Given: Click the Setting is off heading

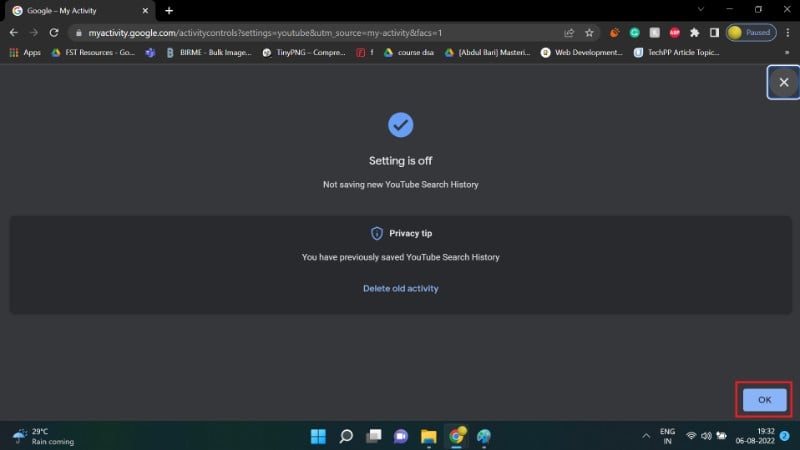Looking at the screenshot, I should (401, 161).
